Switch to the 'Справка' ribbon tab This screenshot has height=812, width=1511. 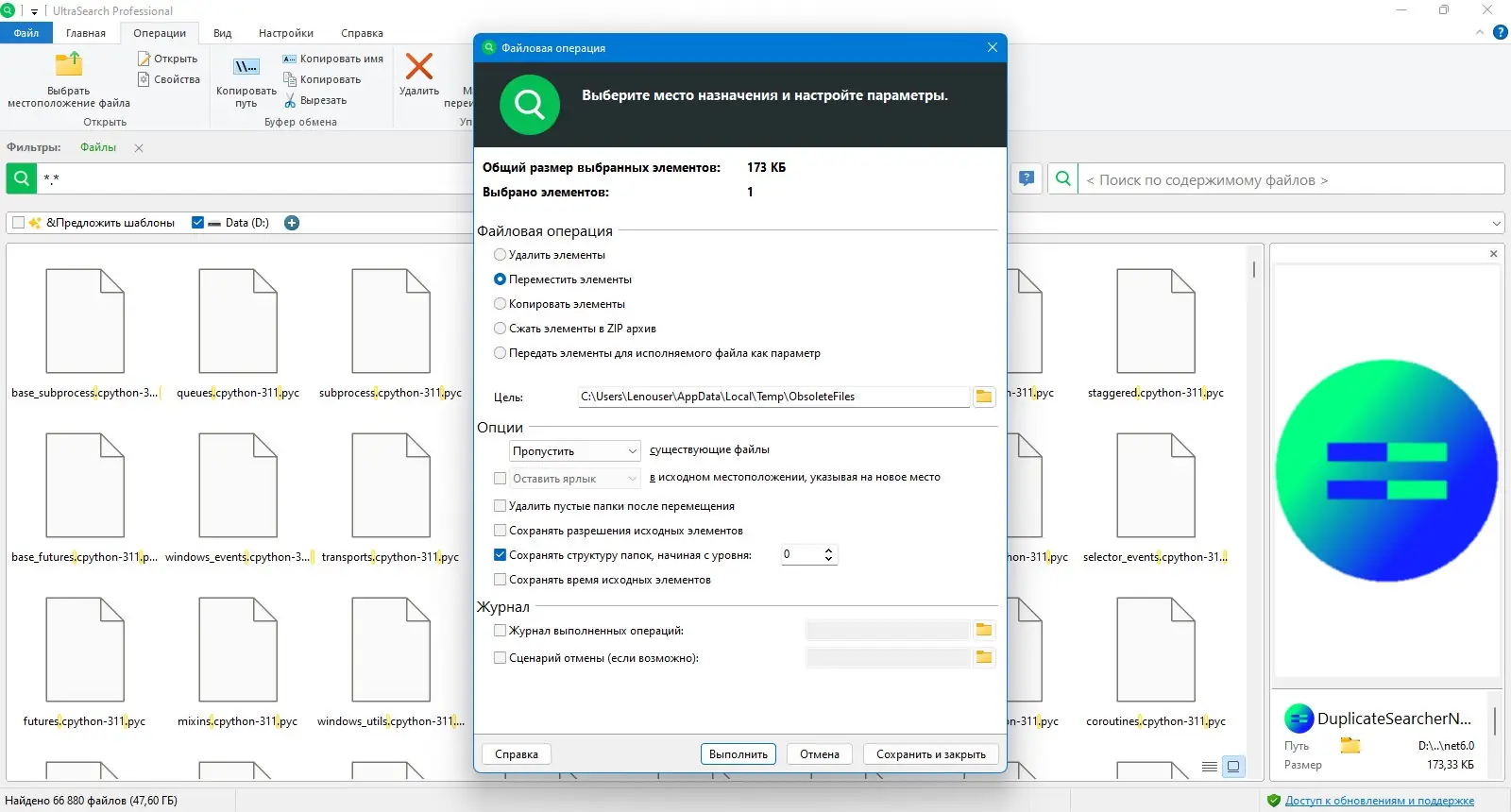click(x=363, y=33)
